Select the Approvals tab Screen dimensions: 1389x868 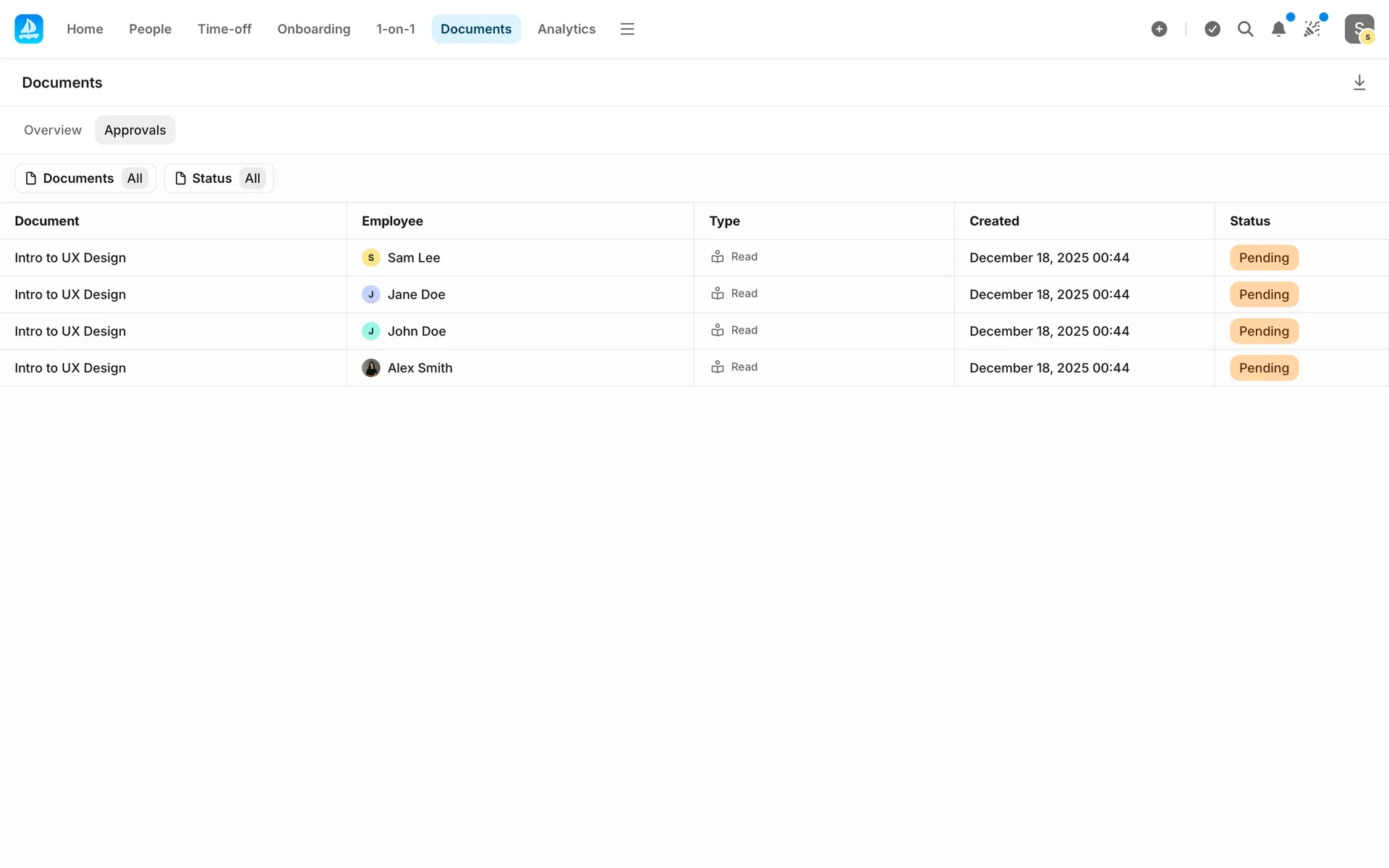tap(135, 130)
